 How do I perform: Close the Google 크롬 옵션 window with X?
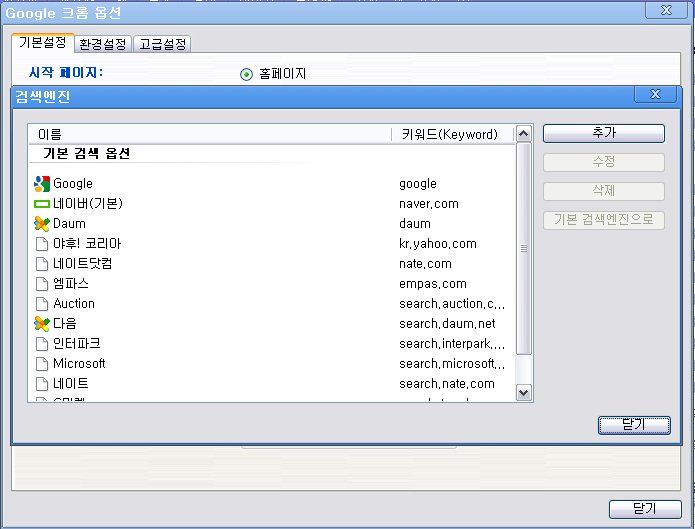(x=666, y=10)
